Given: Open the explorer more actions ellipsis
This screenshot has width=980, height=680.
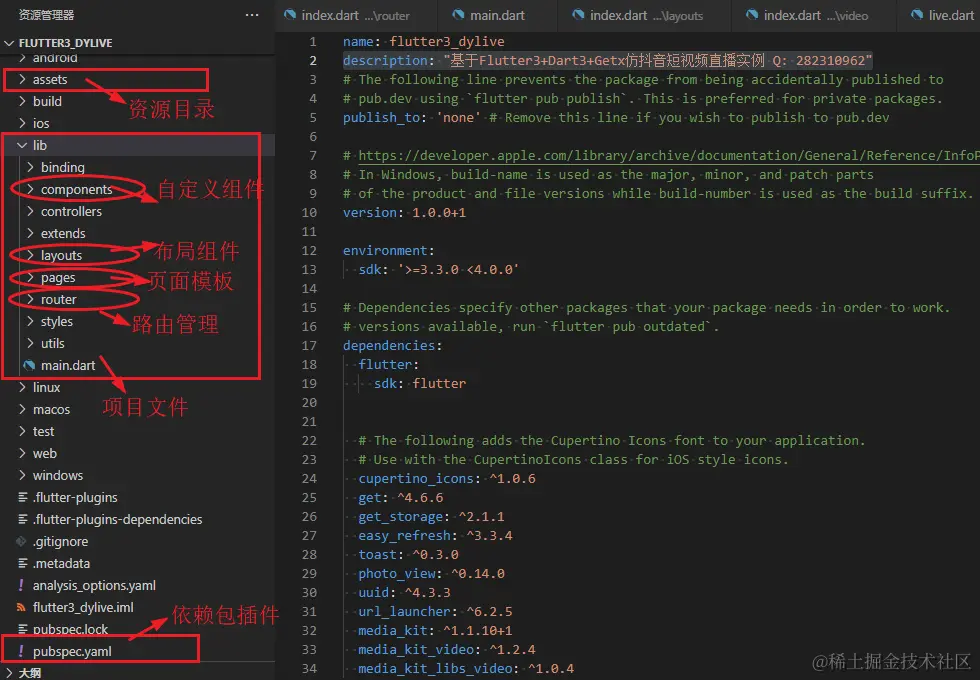Looking at the screenshot, I should click(252, 15).
